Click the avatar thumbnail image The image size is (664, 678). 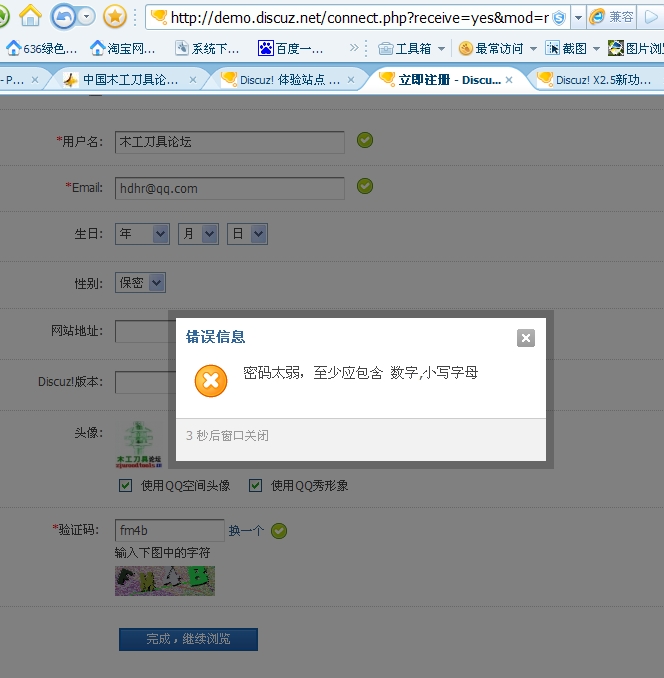[139, 445]
